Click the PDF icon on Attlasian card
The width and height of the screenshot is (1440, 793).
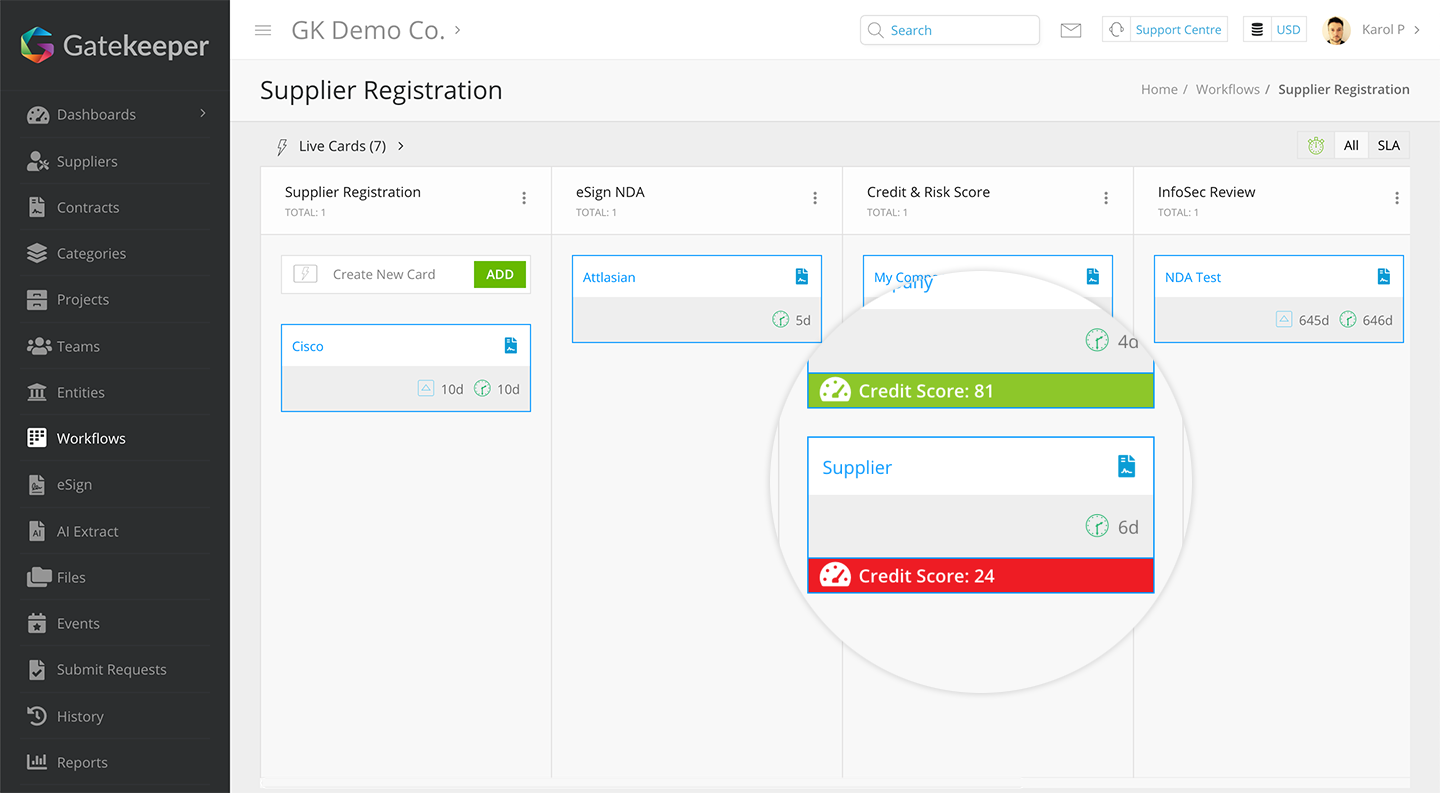(802, 277)
